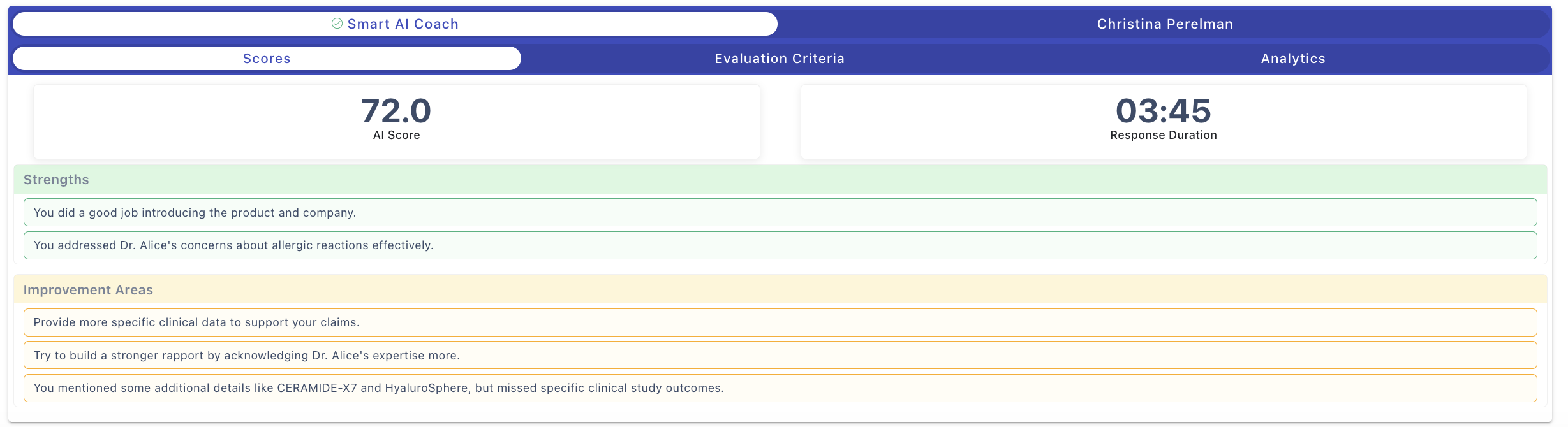Click the AI Score label

[396, 135]
